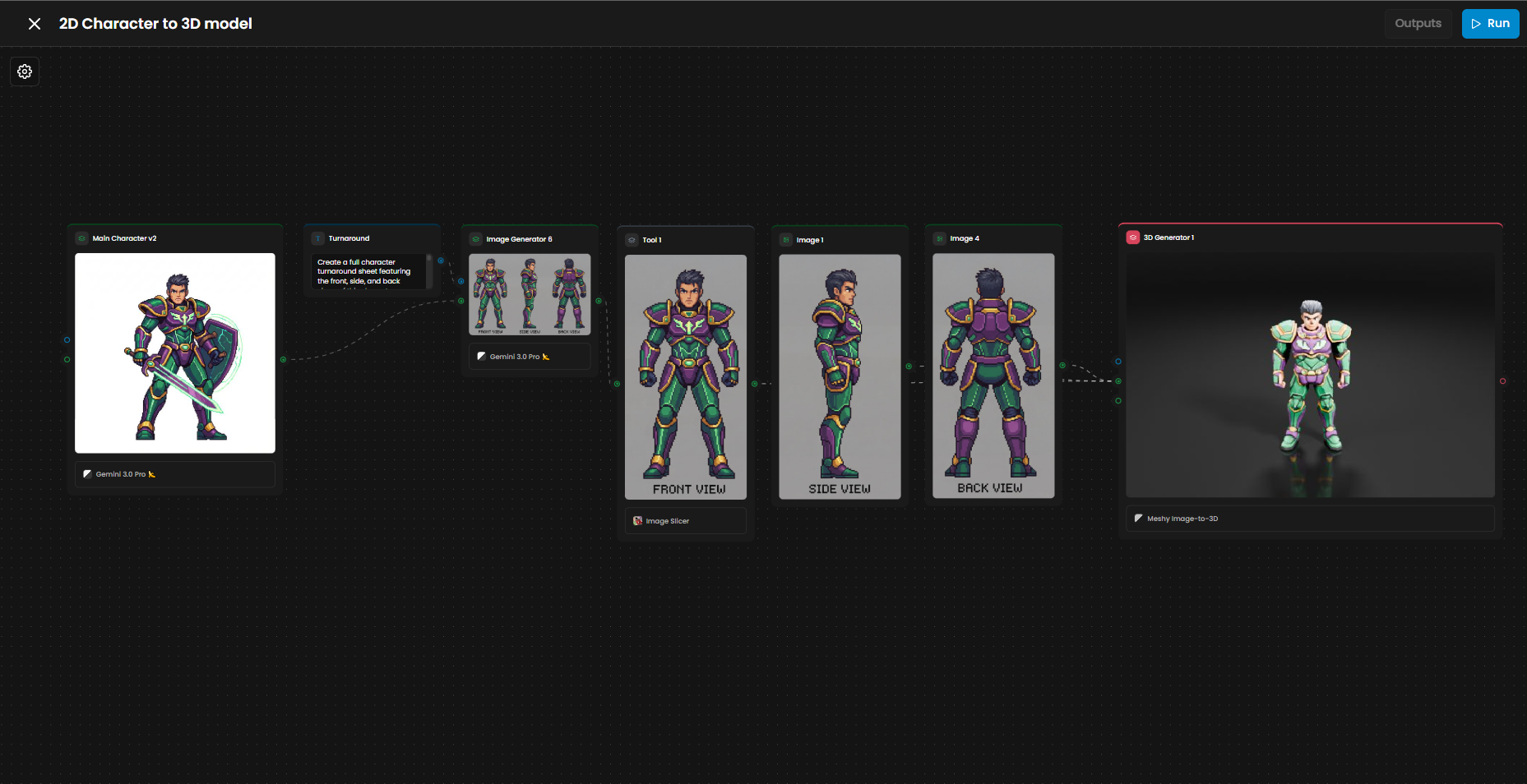
Task: Click the Turnaround prompt scrollbar
Action: click(x=429, y=270)
